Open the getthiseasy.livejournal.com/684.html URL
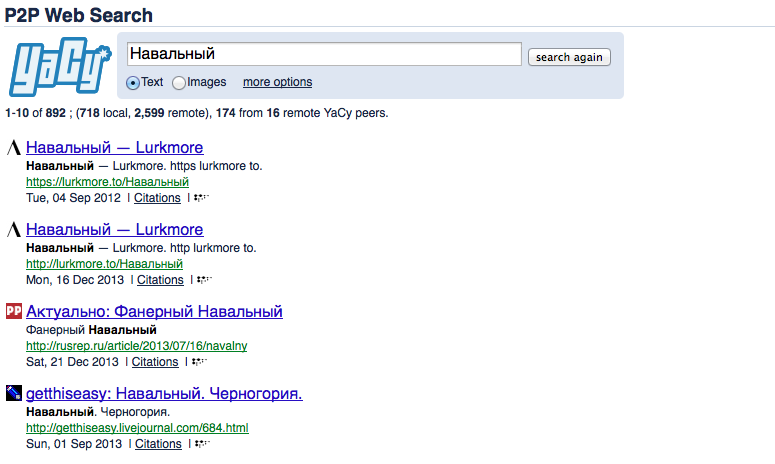This screenshot has height=464, width=775. tap(137, 428)
